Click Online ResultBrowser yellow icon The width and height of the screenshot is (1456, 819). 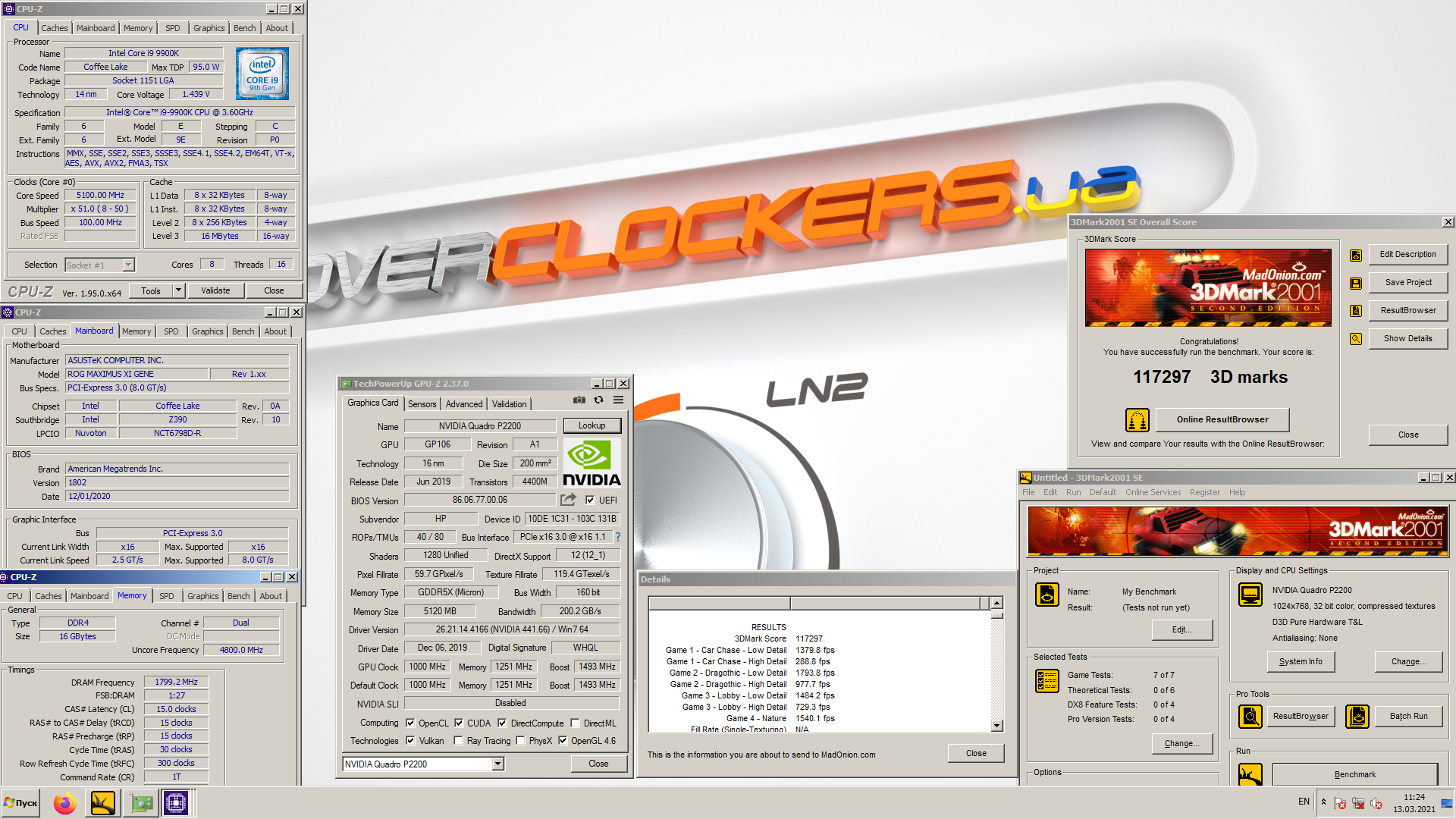1137,419
